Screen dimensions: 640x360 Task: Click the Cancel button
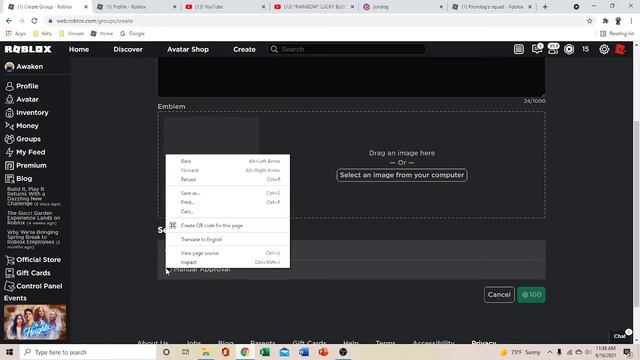point(499,295)
